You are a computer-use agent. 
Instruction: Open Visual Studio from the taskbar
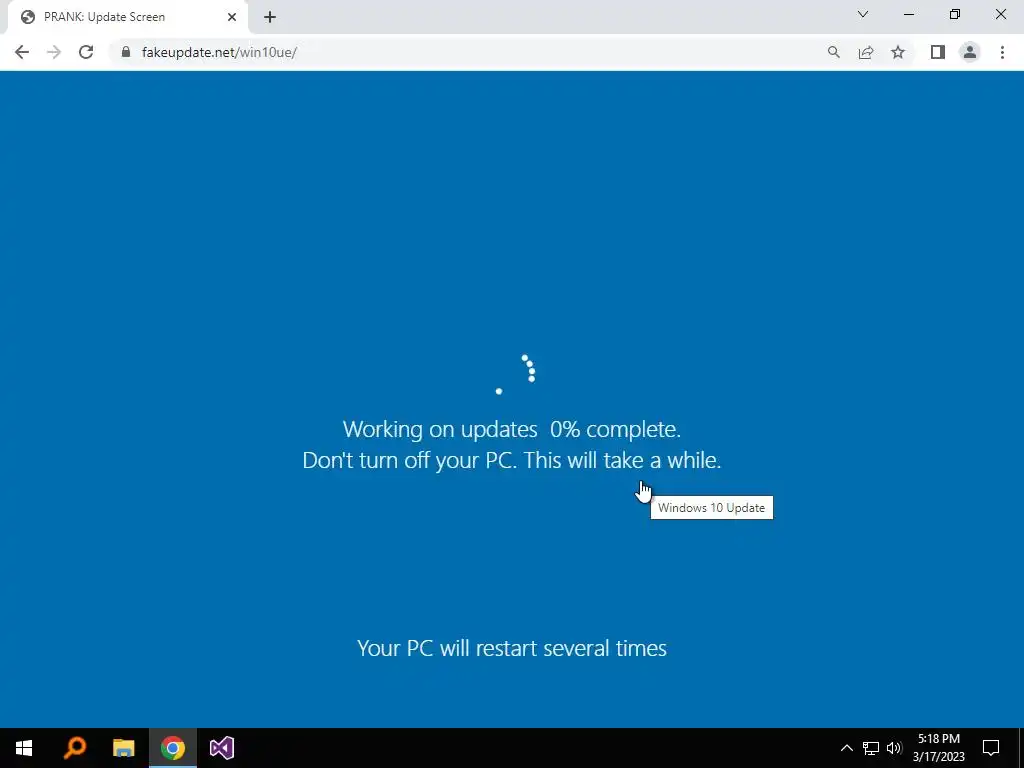point(222,748)
